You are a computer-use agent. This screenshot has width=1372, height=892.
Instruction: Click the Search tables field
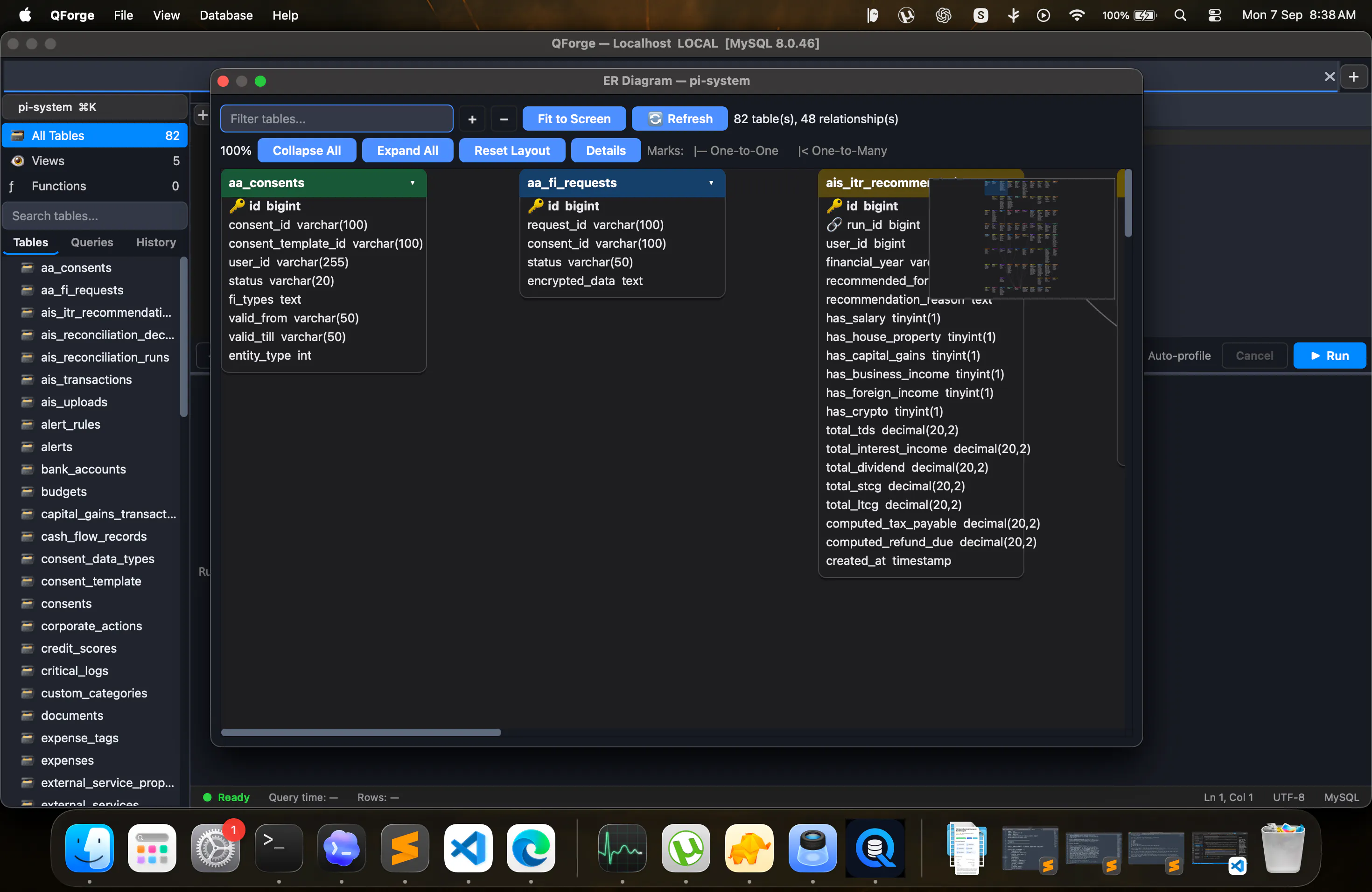point(95,216)
